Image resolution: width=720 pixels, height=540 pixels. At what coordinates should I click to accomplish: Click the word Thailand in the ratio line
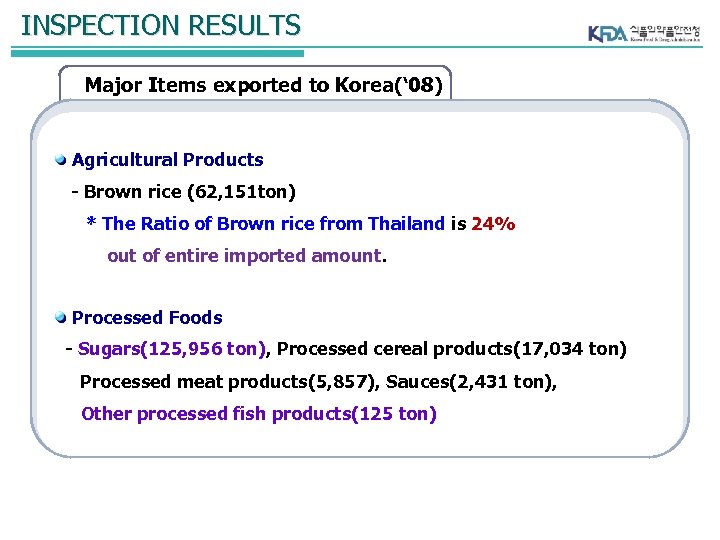[x=405, y=224]
